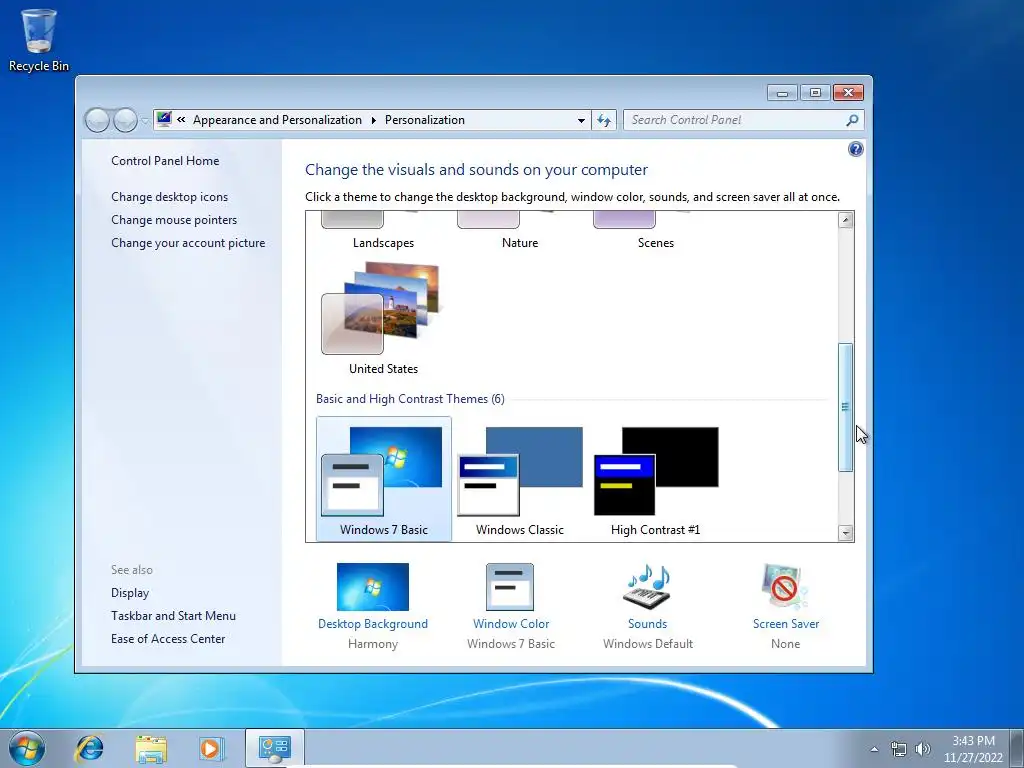
Task: Click the magnifier search icon
Action: click(852, 120)
